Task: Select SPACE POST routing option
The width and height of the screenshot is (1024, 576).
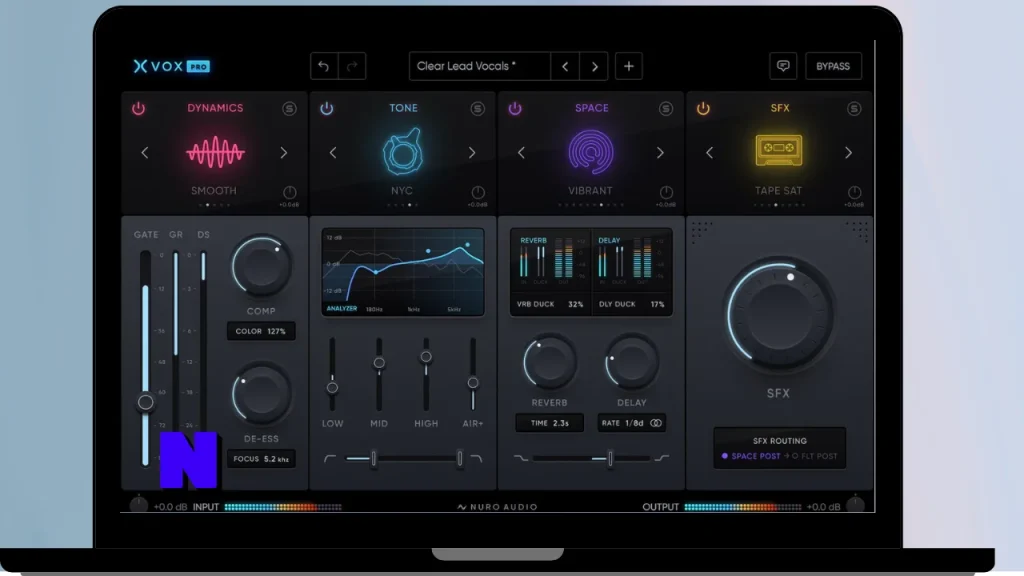Action: point(751,456)
